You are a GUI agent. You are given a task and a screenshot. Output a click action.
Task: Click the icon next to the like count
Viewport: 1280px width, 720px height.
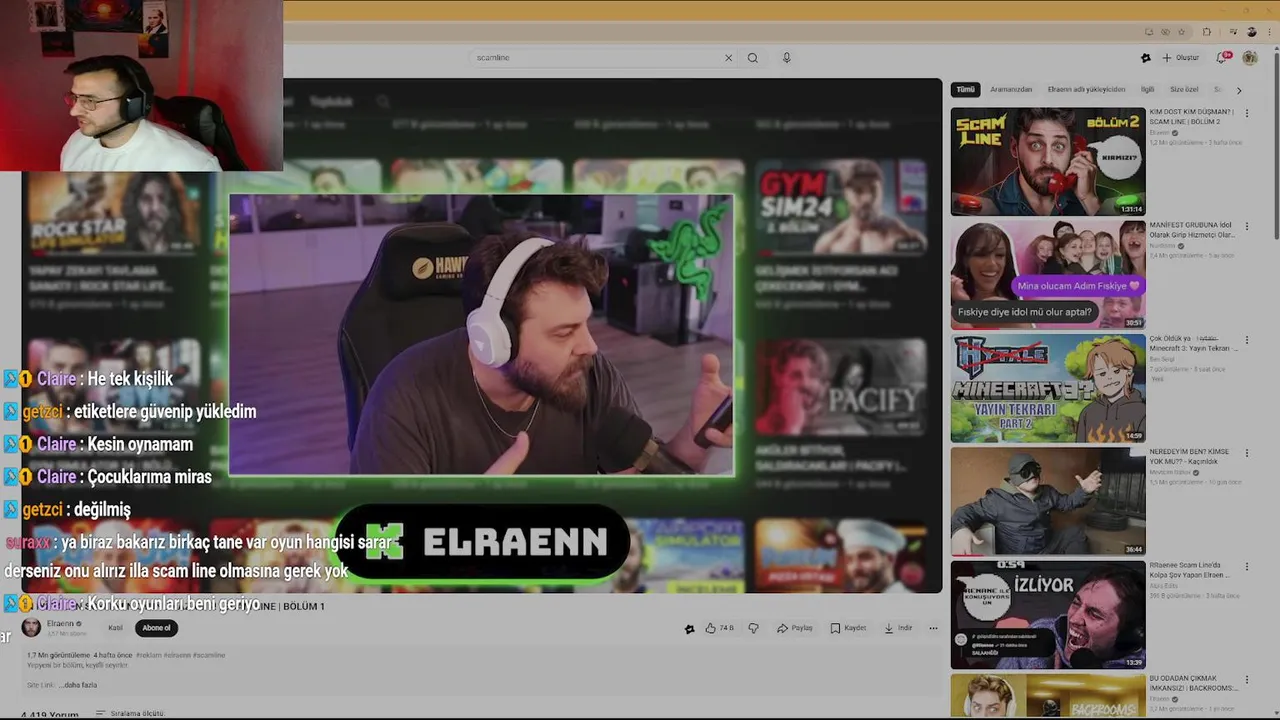pyautogui.click(x=689, y=629)
